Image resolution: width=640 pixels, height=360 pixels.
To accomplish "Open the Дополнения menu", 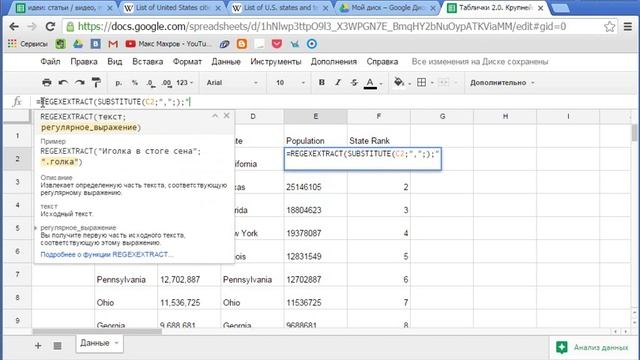I will 333,62.
